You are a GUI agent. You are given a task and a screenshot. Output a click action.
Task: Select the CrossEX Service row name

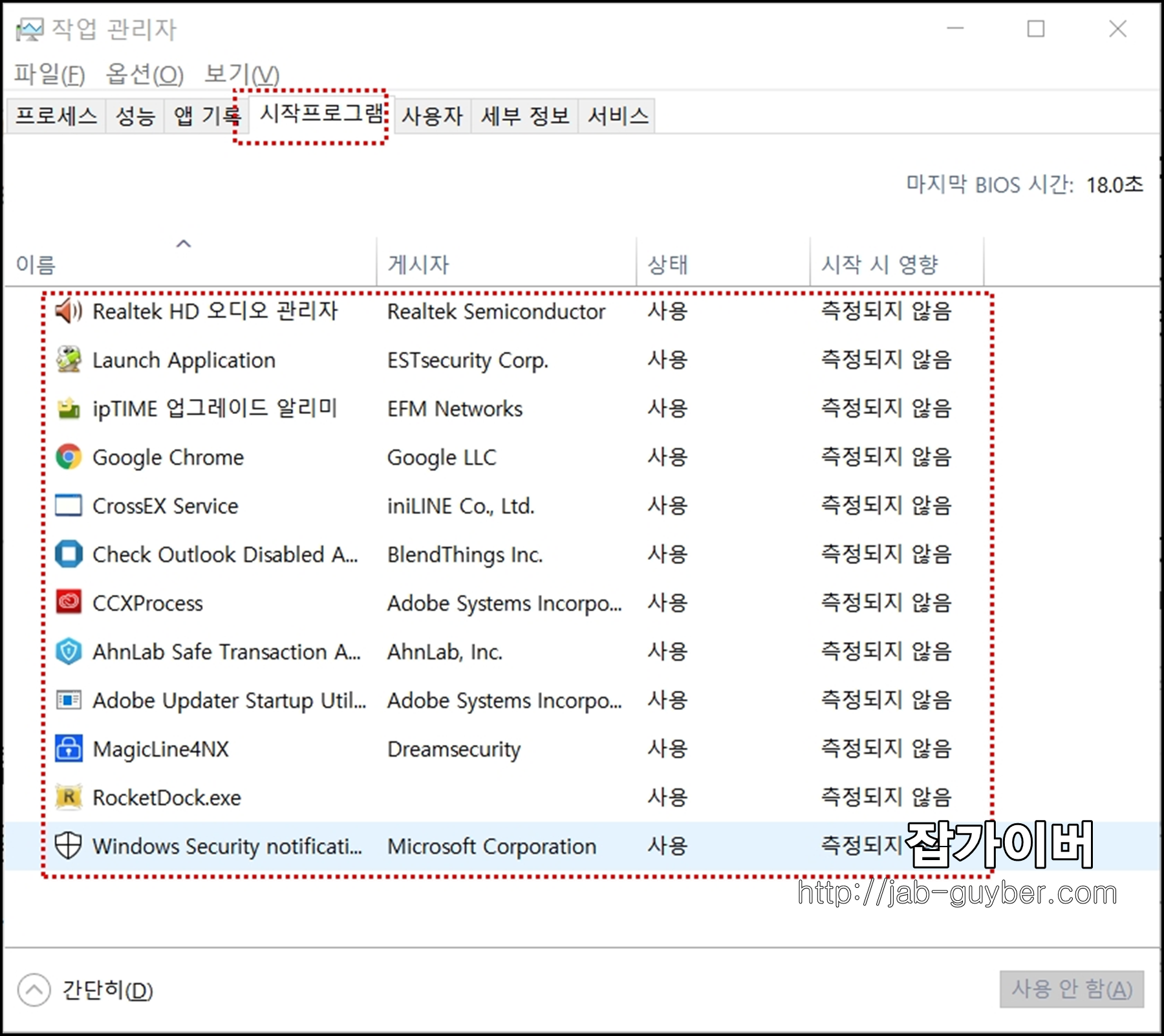tap(165, 506)
